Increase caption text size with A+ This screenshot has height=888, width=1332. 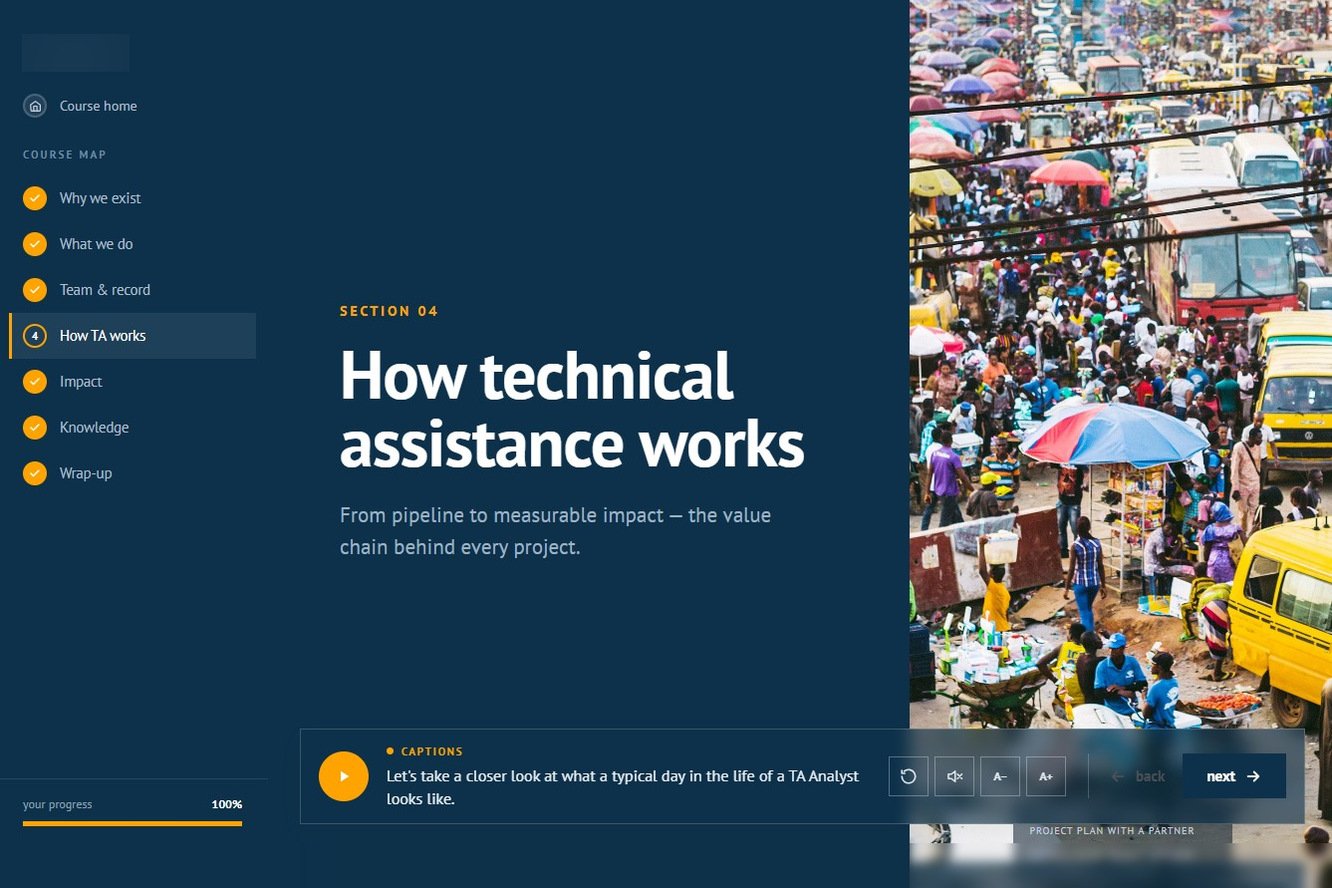tap(1046, 776)
